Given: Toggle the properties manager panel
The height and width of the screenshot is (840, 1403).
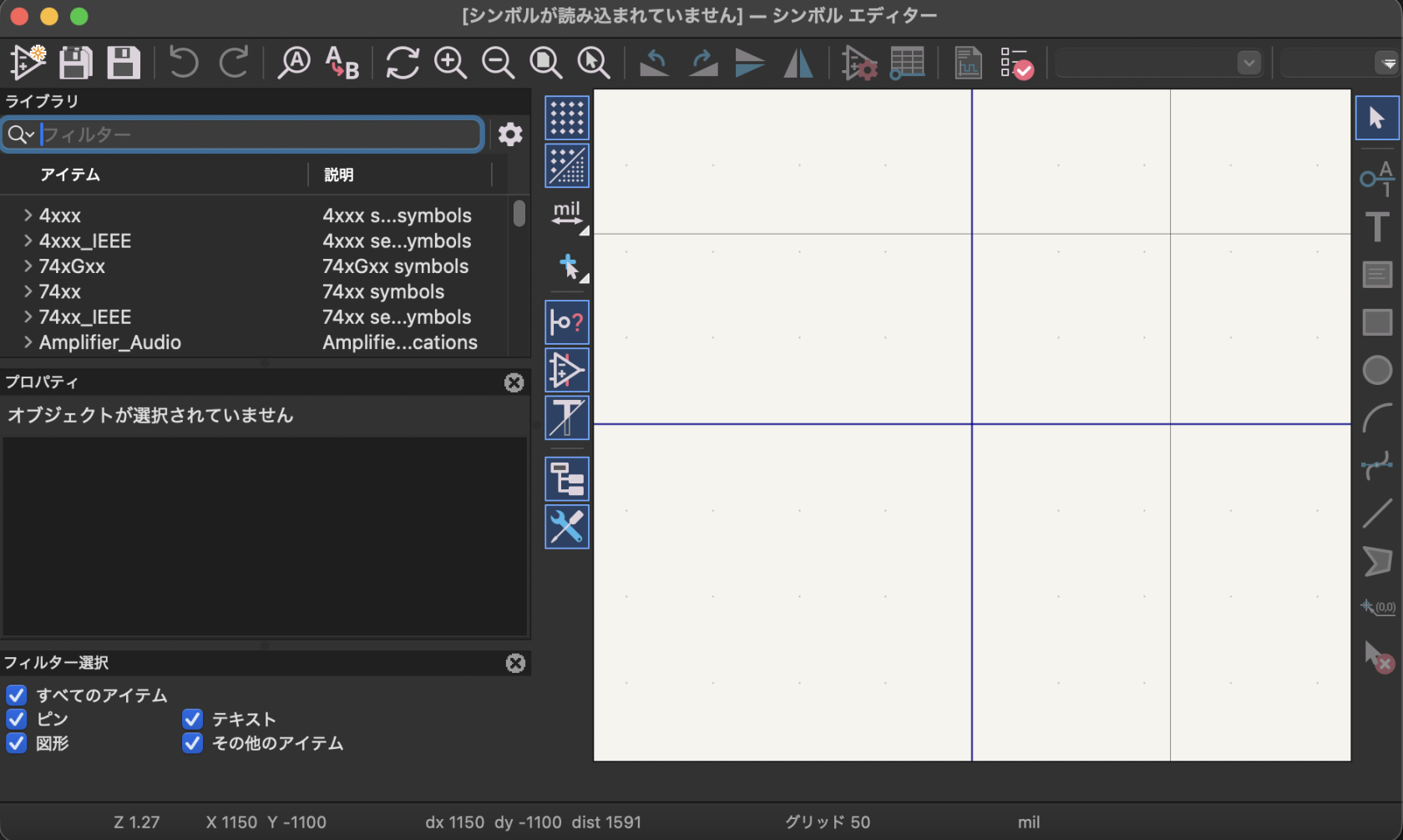Looking at the screenshot, I should tap(567, 527).
